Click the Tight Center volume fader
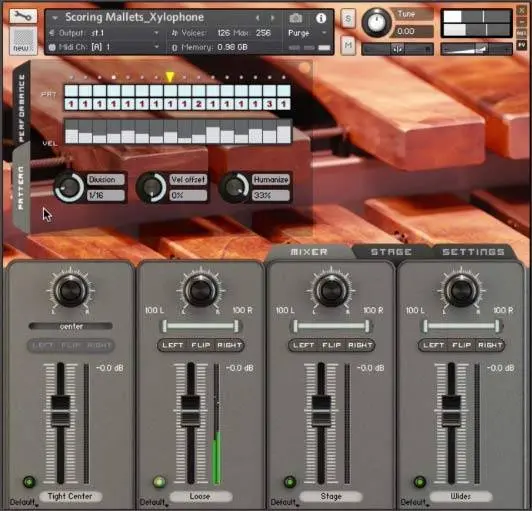The image size is (532, 511). coord(60,410)
